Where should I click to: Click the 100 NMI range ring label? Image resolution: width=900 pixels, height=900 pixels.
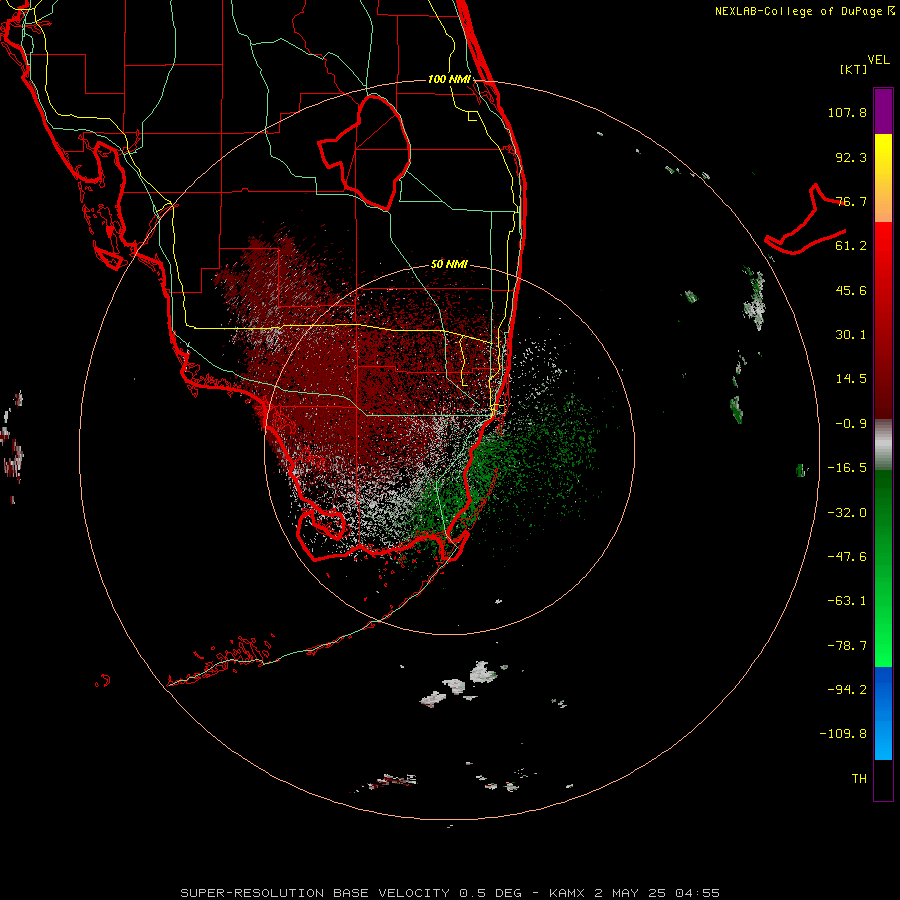(449, 79)
